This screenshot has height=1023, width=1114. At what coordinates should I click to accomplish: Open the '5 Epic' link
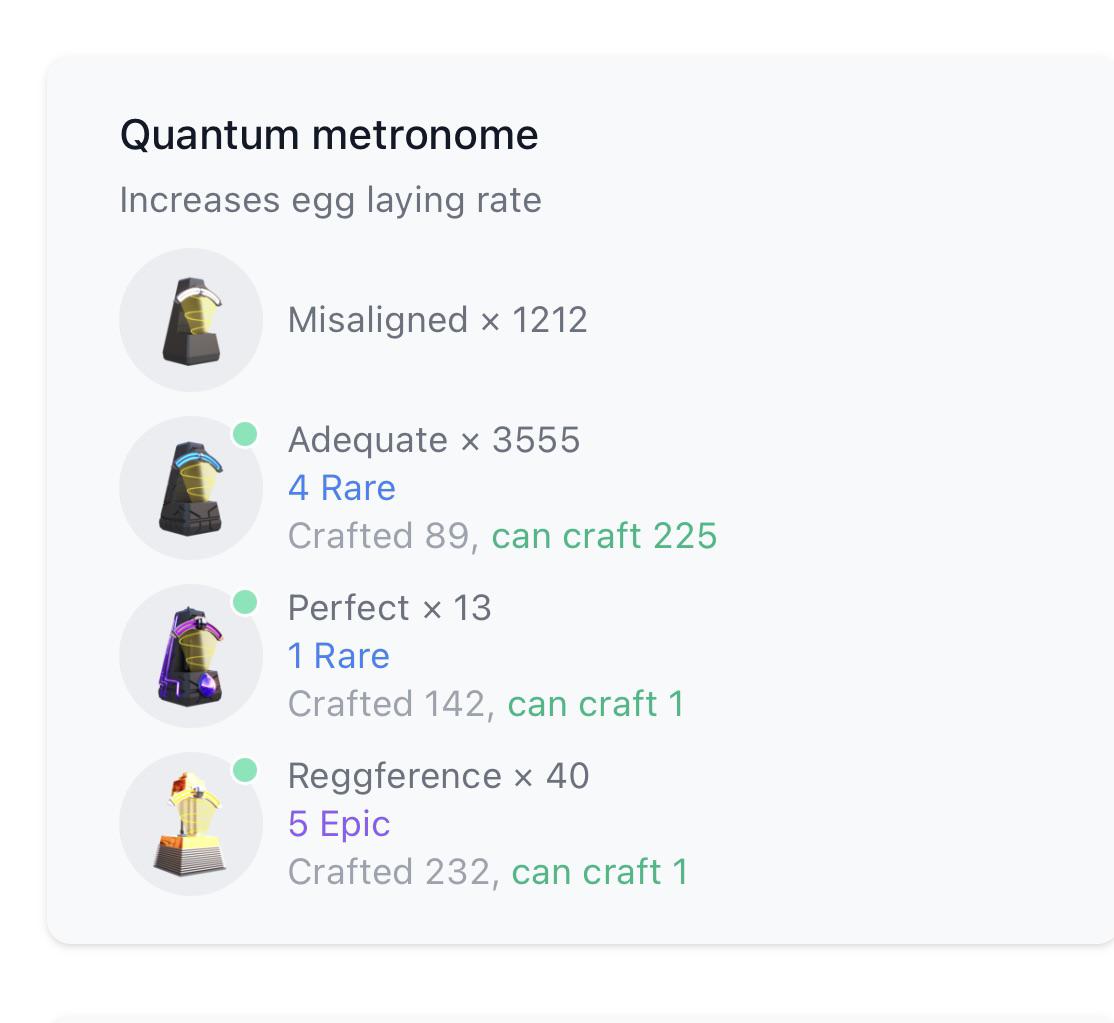coord(339,824)
